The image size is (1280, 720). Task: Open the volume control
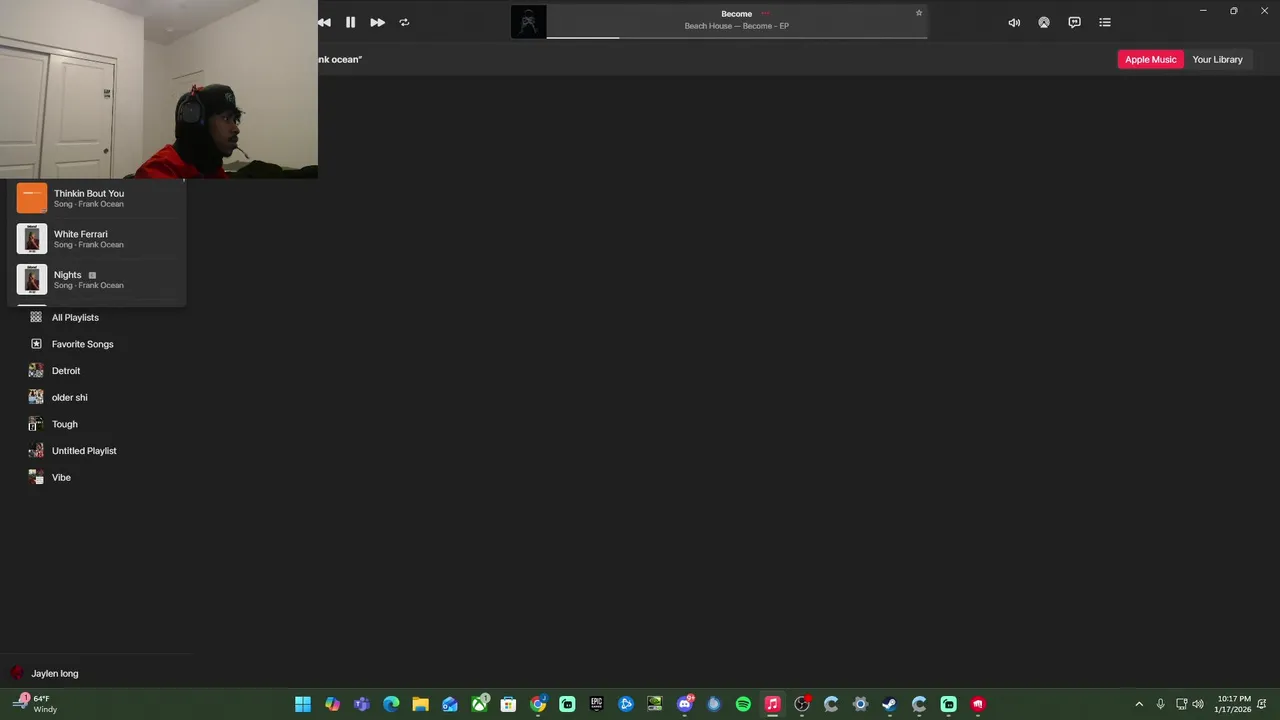click(x=1014, y=22)
